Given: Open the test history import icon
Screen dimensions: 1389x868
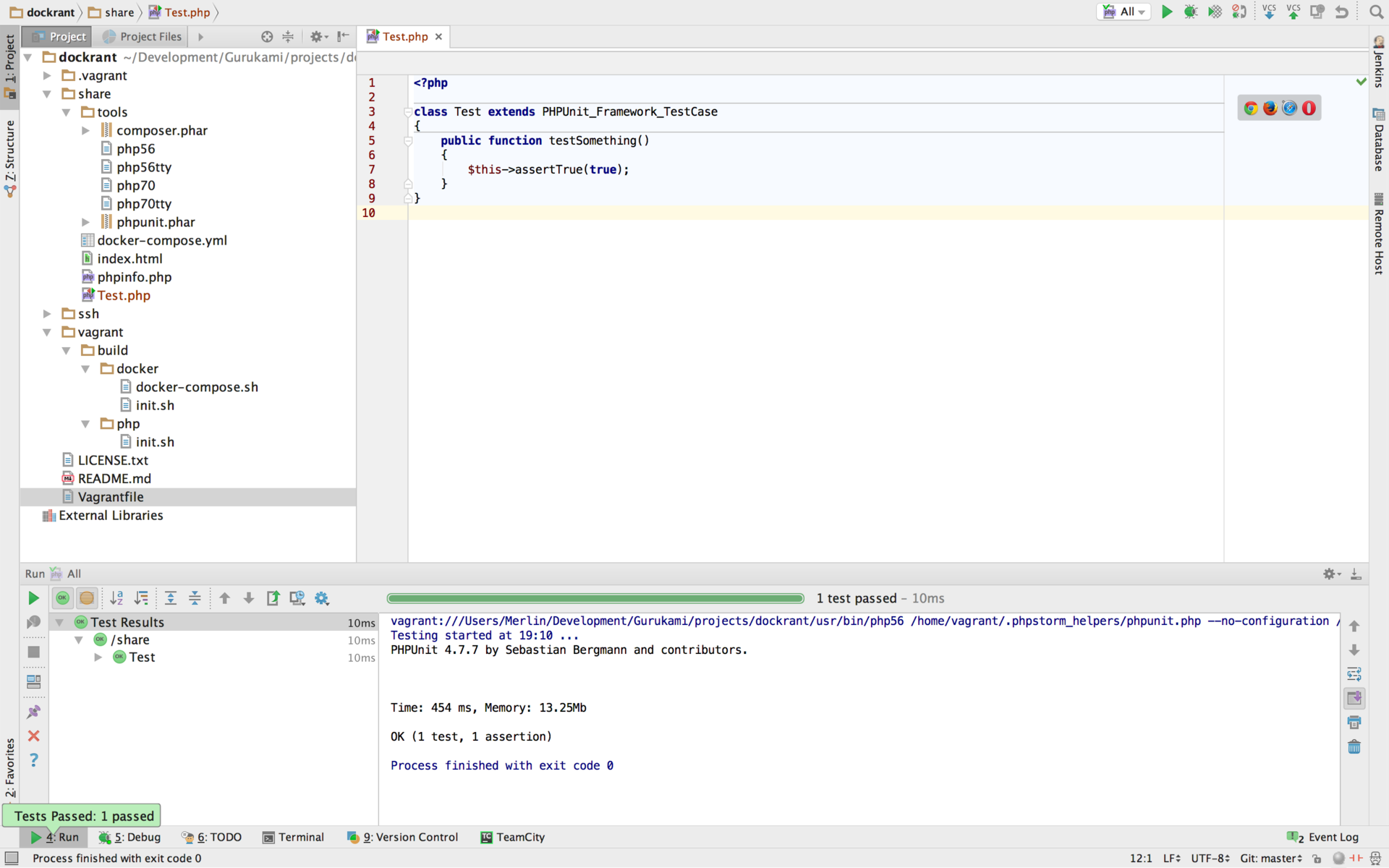Looking at the screenshot, I should point(297,598).
